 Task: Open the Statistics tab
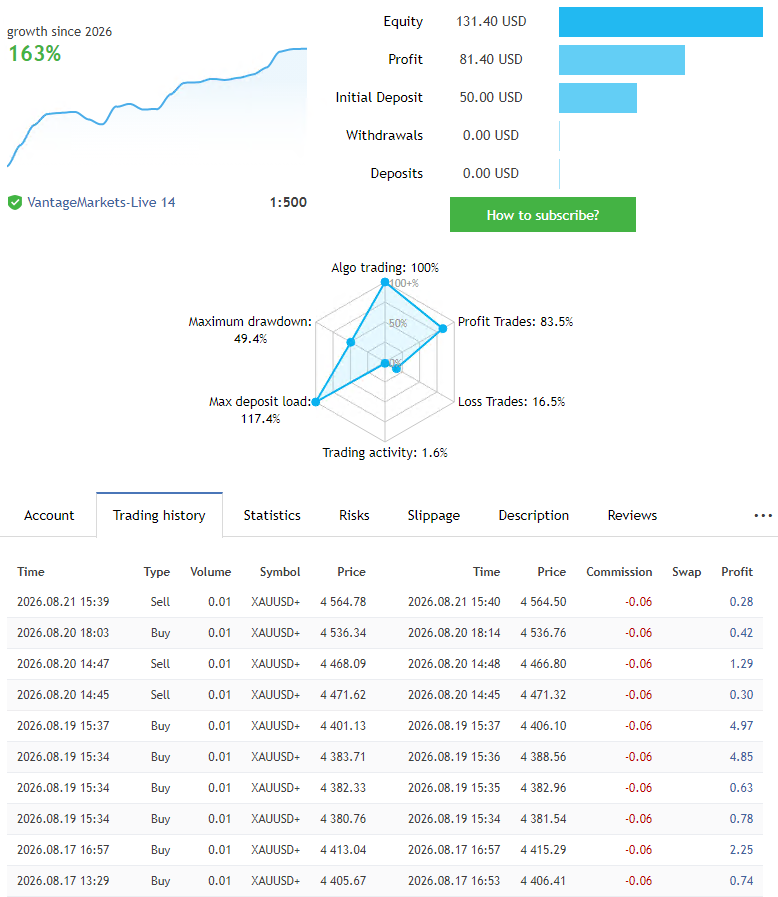(272, 515)
